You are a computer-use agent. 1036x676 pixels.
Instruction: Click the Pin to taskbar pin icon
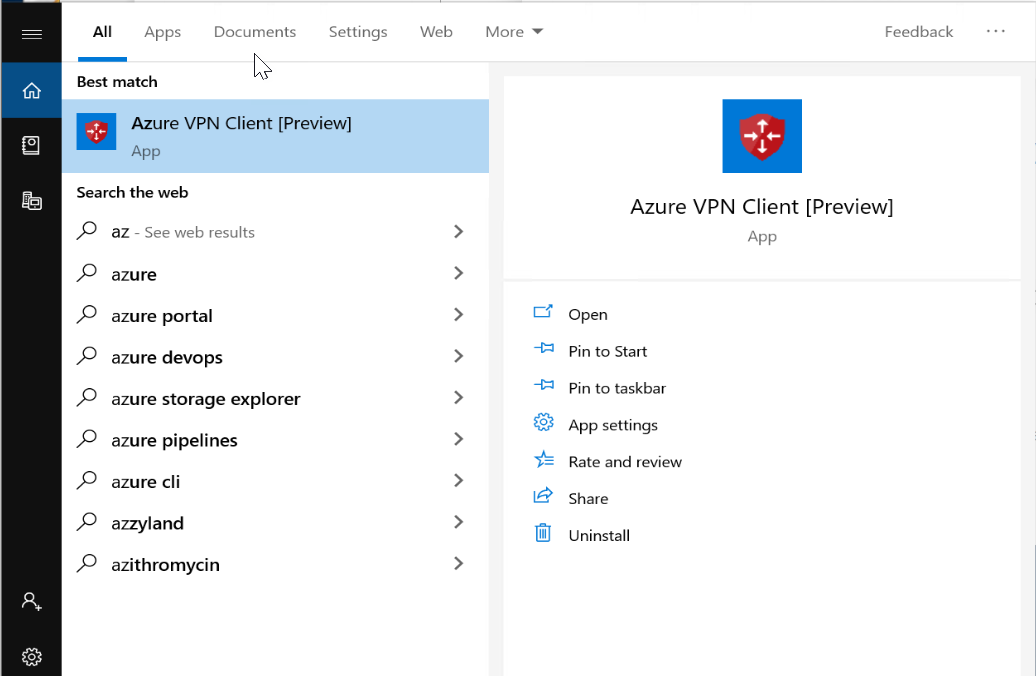pos(543,386)
